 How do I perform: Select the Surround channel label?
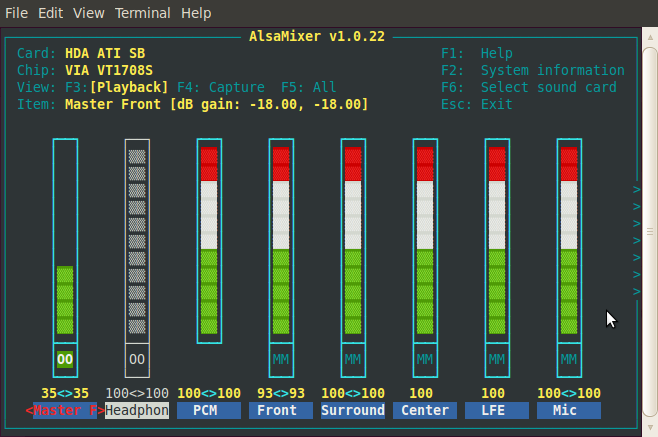(x=353, y=410)
